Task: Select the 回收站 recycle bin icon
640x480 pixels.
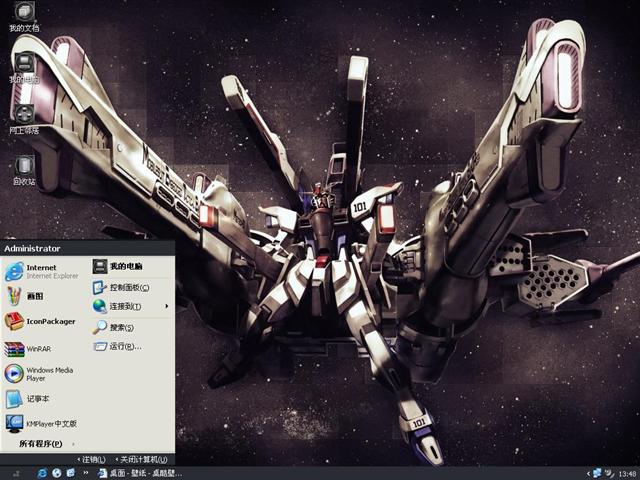Action: tap(24, 171)
